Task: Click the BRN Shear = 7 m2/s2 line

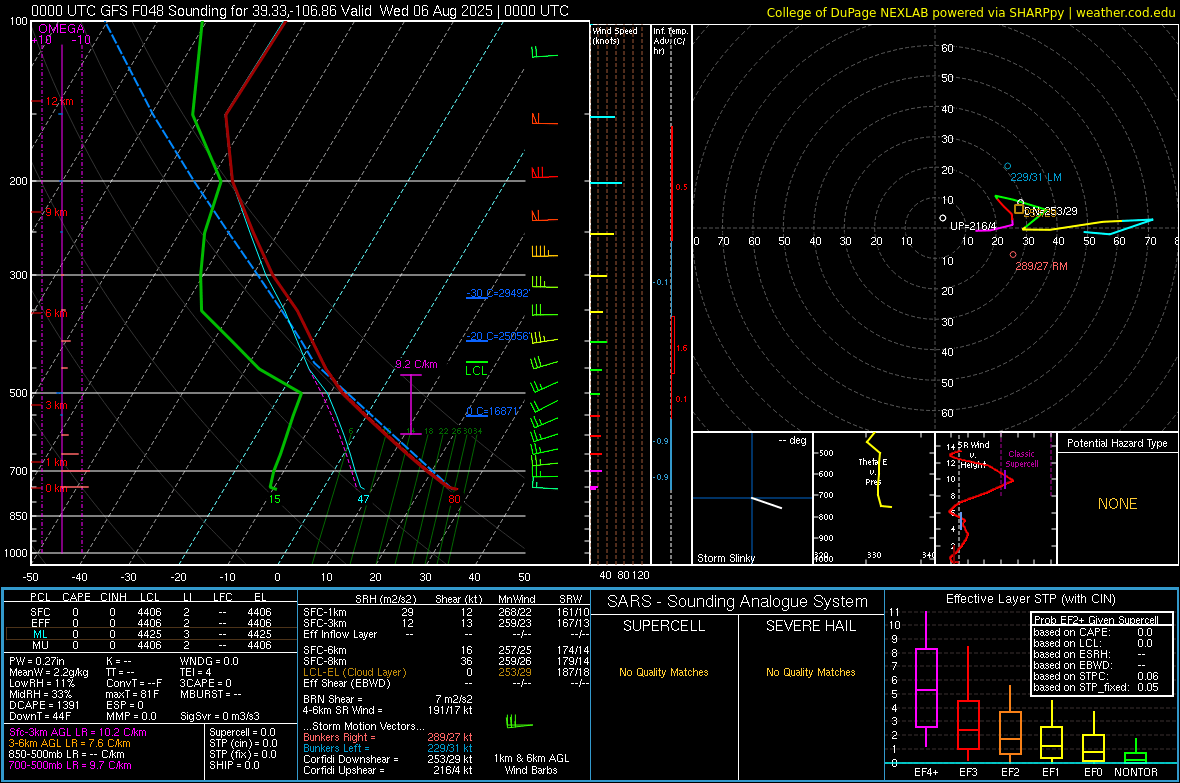Action: point(388,699)
